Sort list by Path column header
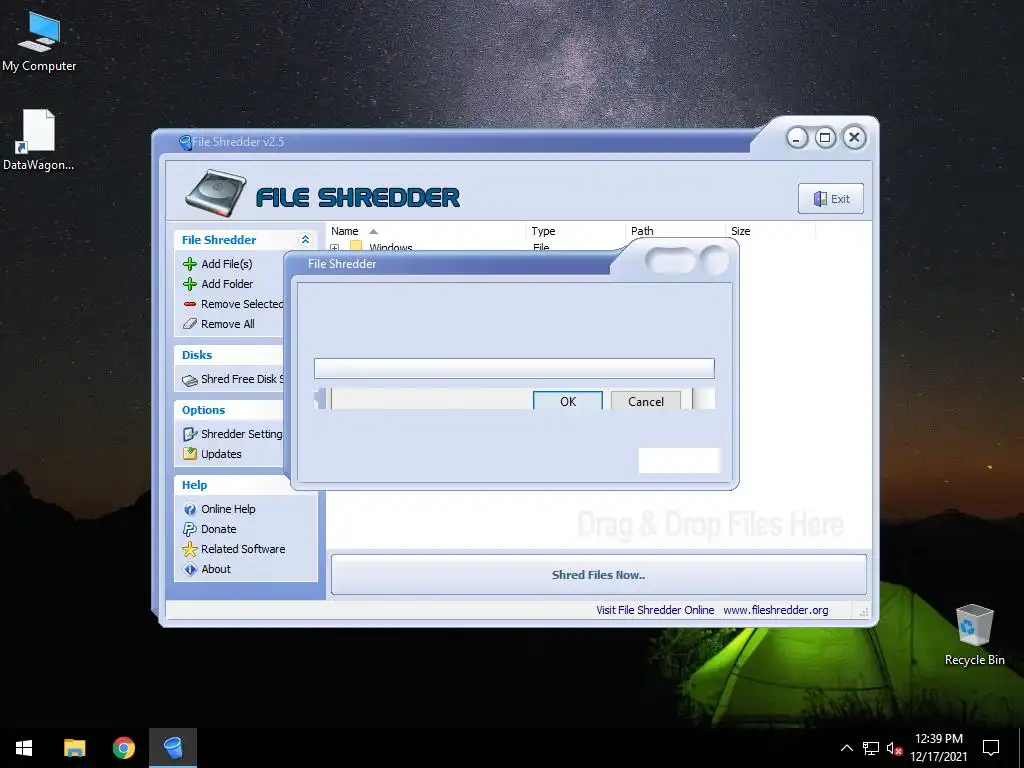Screen dimensions: 1024x768 pos(675,231)
